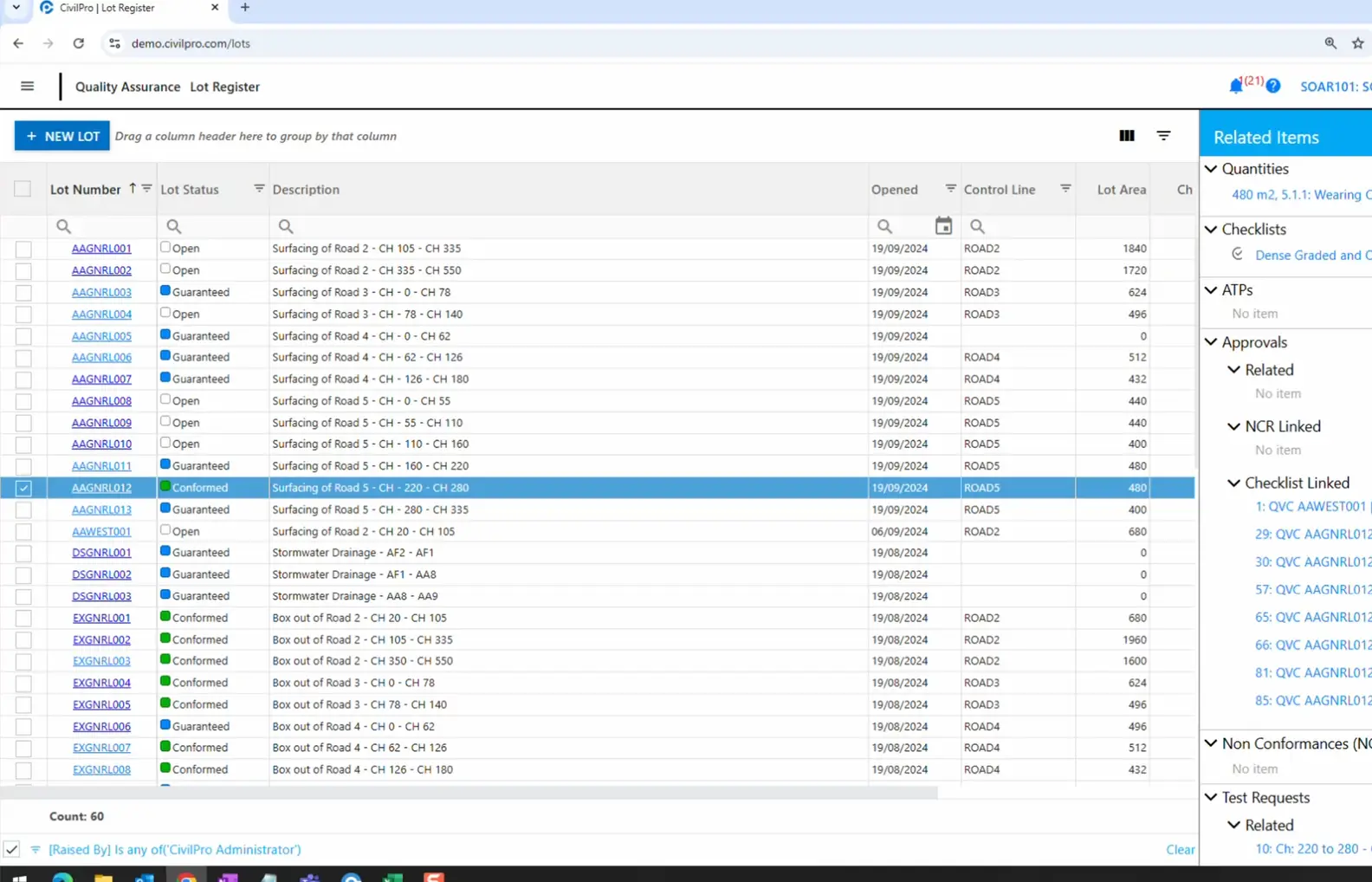Viewport: 1372px width, 882px height.
Task: Collapse the Checklist Linked subsection
Action: tap(1233, 483)
